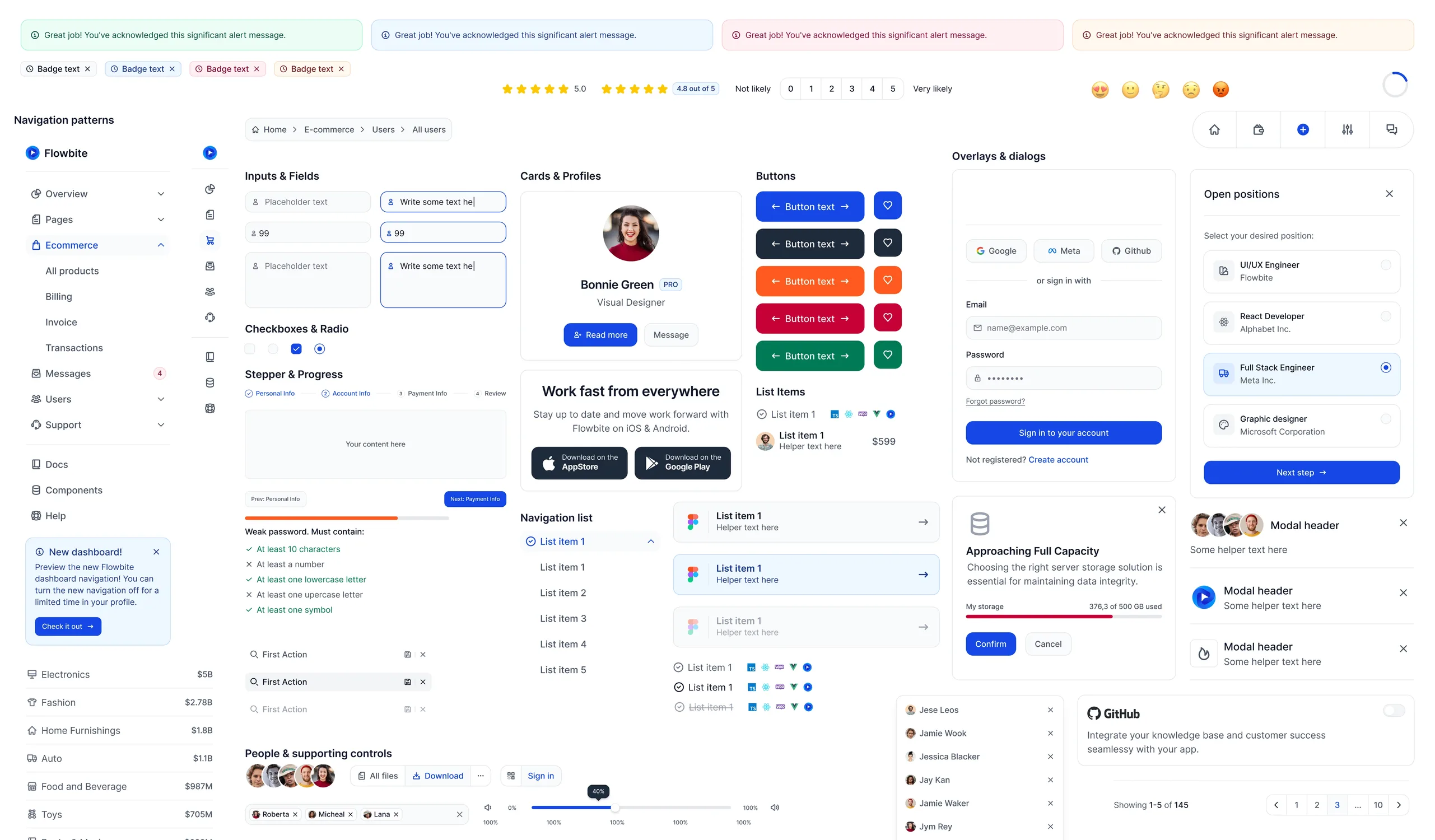Select the UI/UX Engineer position radio
Screen dimensions: 1435x840
pos(1386,265)
